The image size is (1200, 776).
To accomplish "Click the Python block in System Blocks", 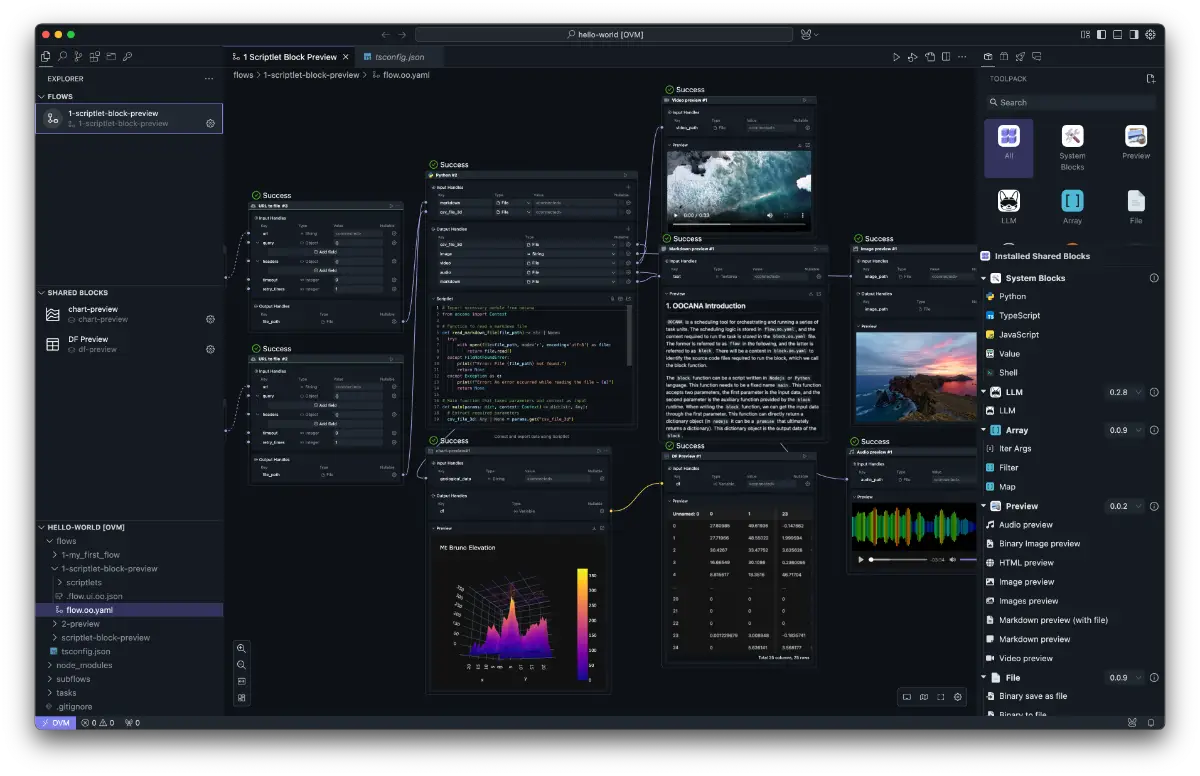I will coord(1012,296).
